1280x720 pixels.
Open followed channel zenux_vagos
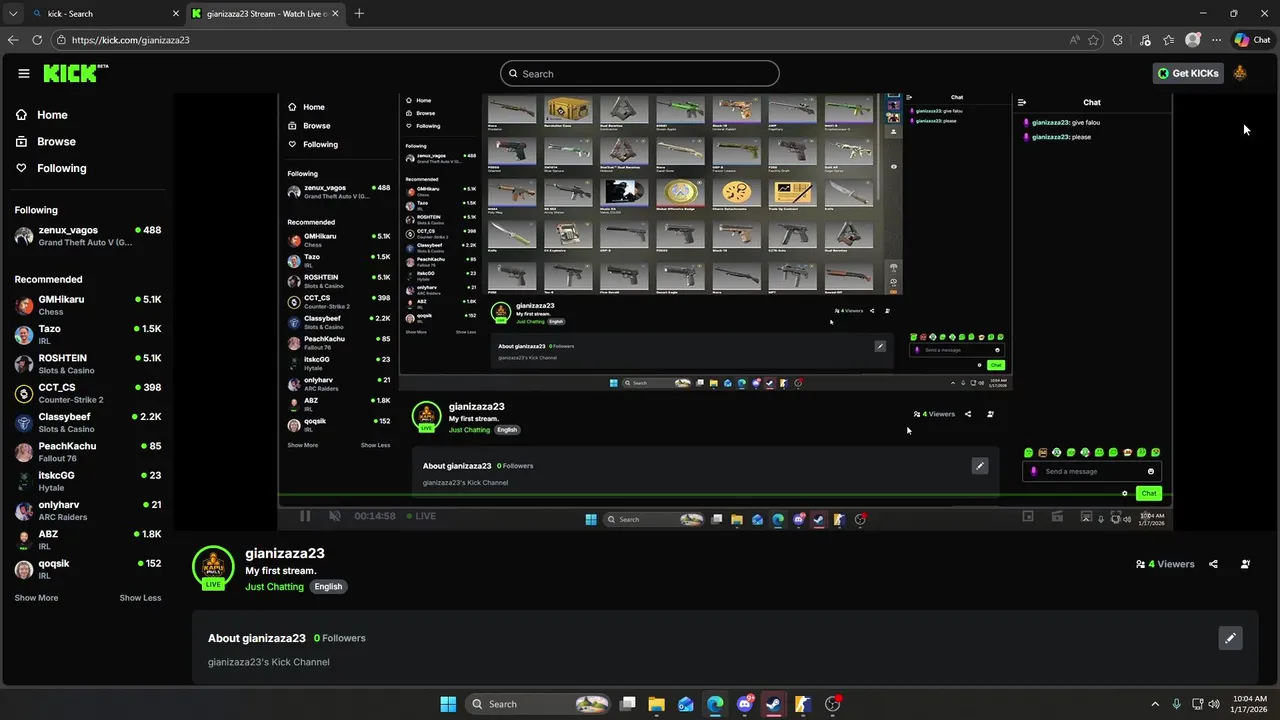[88, 236]
